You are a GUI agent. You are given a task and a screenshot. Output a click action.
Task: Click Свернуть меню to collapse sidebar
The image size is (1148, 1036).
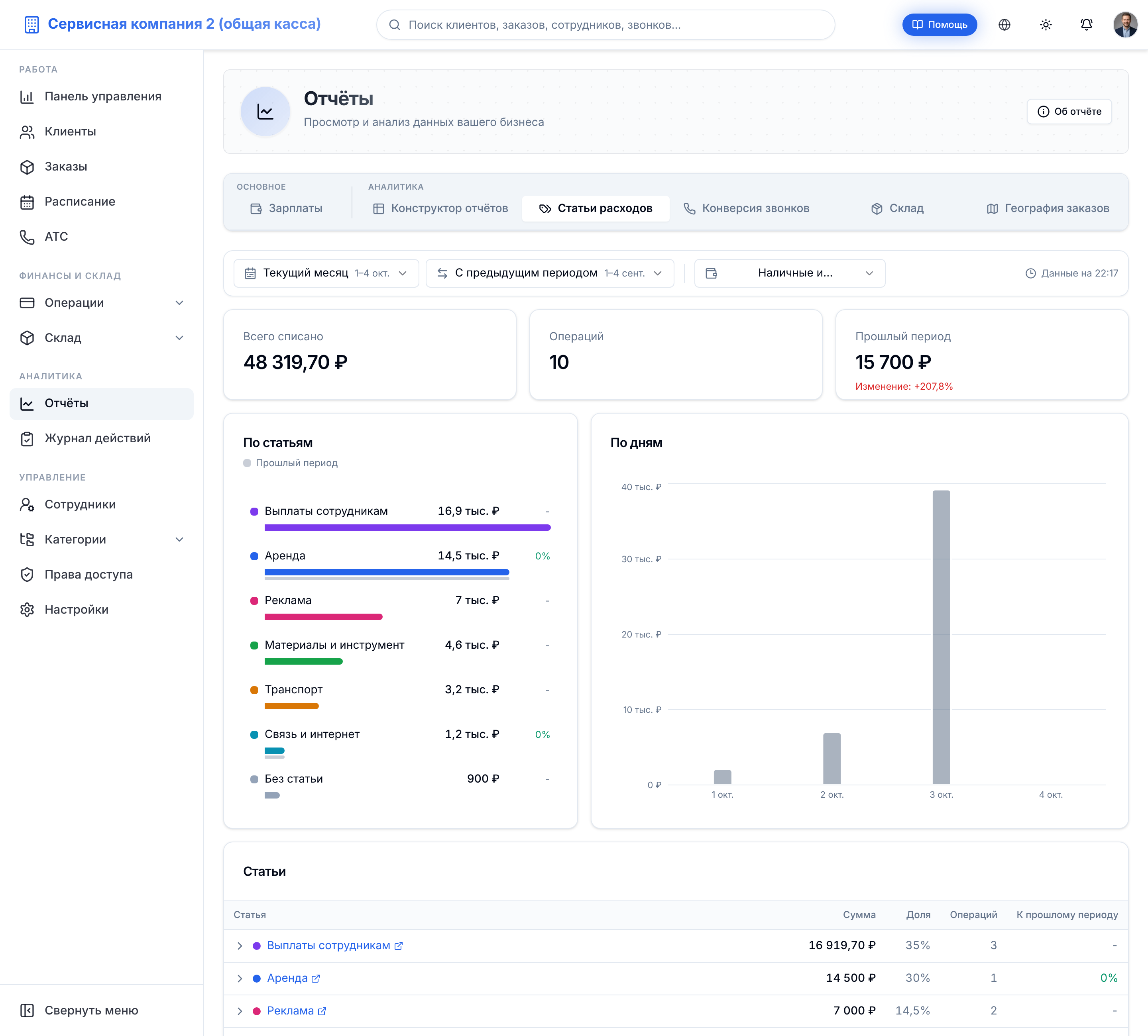click(x=101, y=1010)
